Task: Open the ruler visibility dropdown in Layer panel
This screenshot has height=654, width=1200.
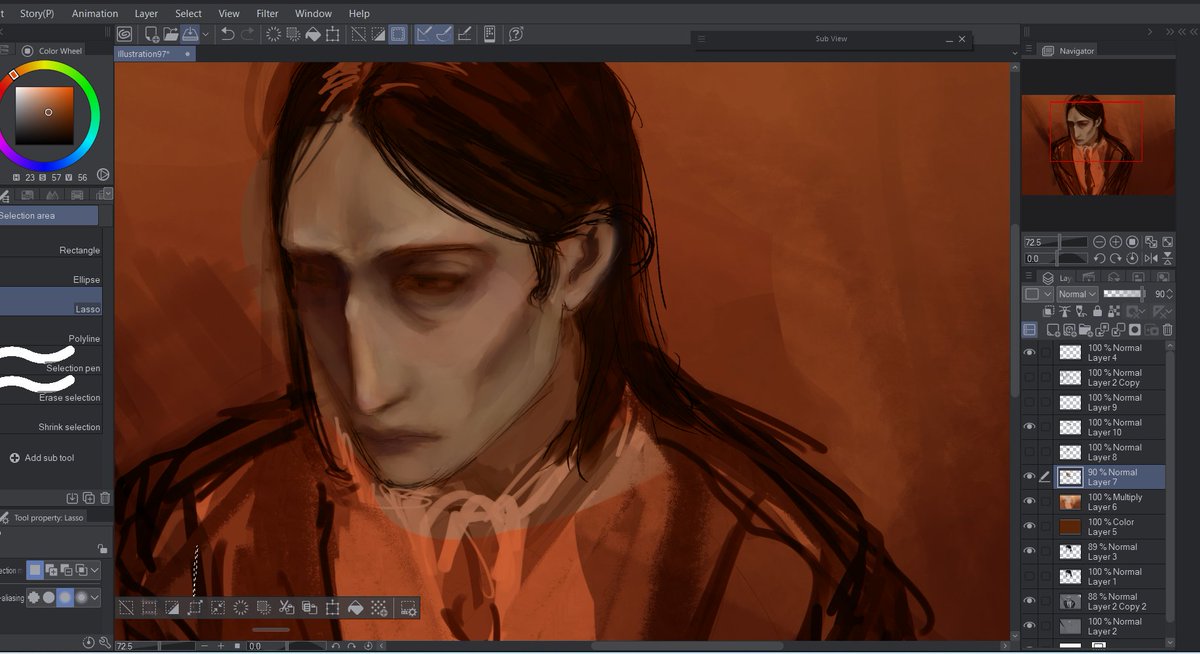Action: (1162, 312)
